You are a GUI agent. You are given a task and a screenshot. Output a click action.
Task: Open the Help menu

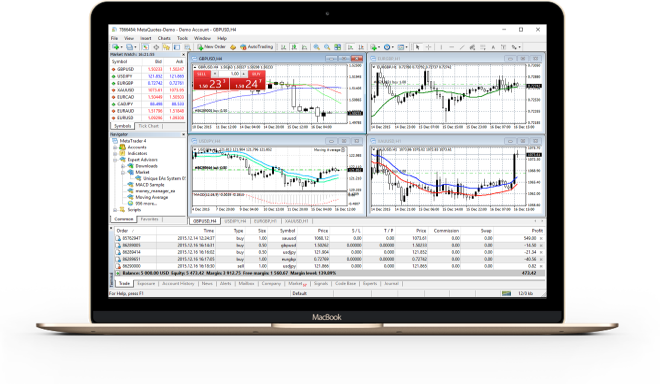click(222, 38)
